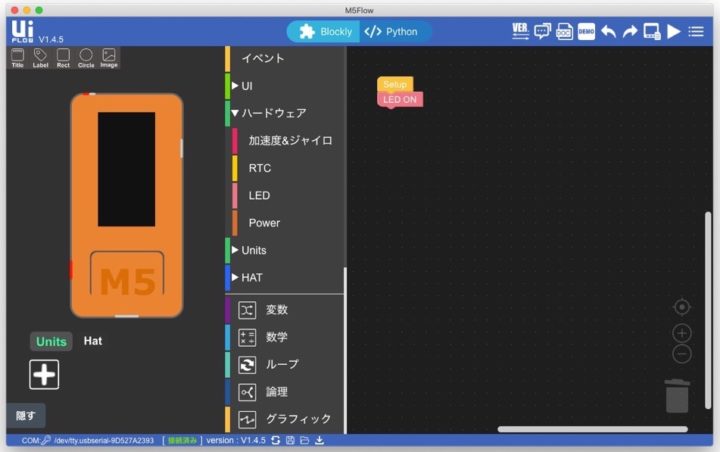This screenshot has height=452, width=720.
Task: Click the plus button to add unit
Action: [x=44, y=374]
